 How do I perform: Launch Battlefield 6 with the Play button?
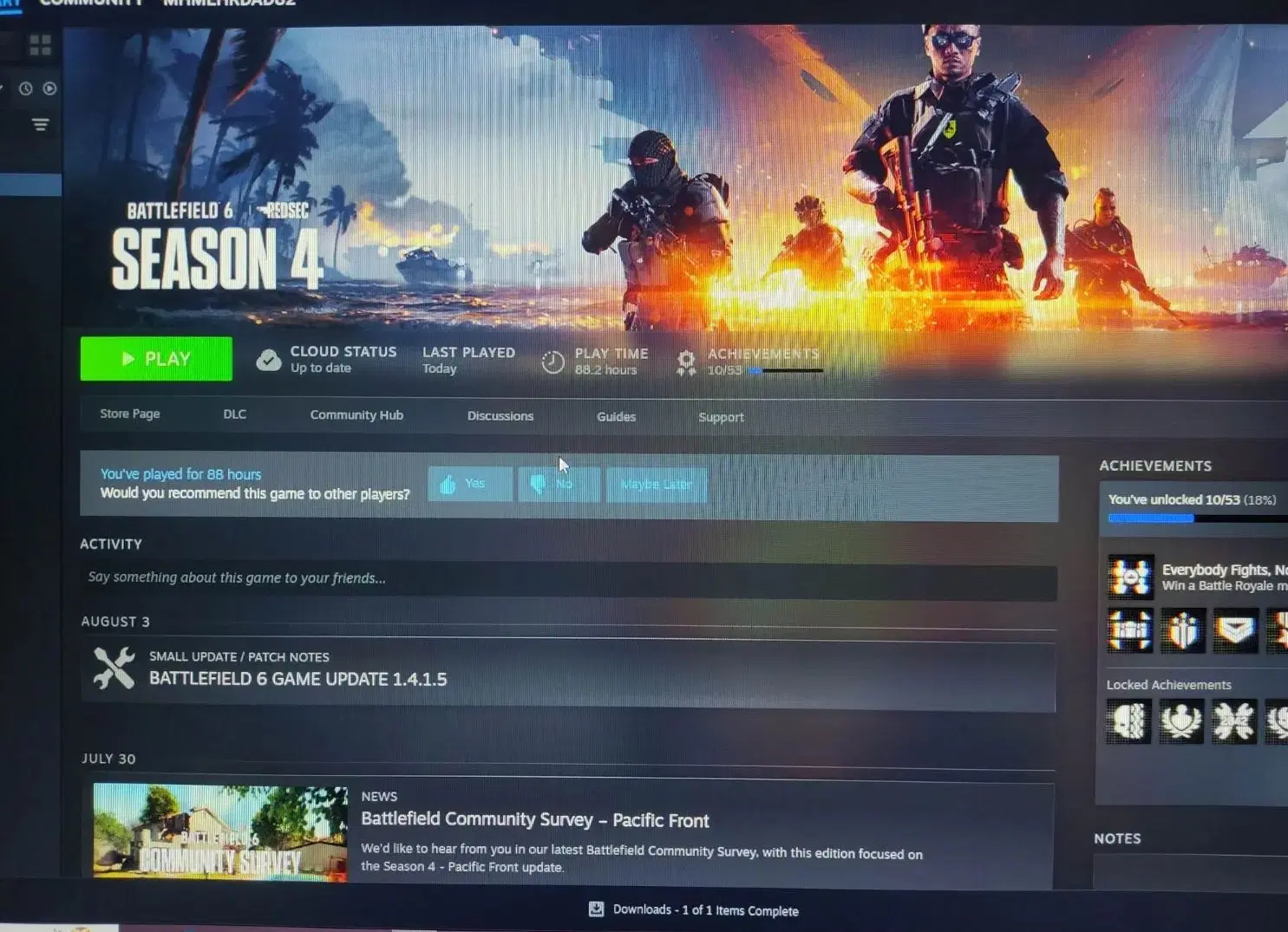tap(156, 359)
